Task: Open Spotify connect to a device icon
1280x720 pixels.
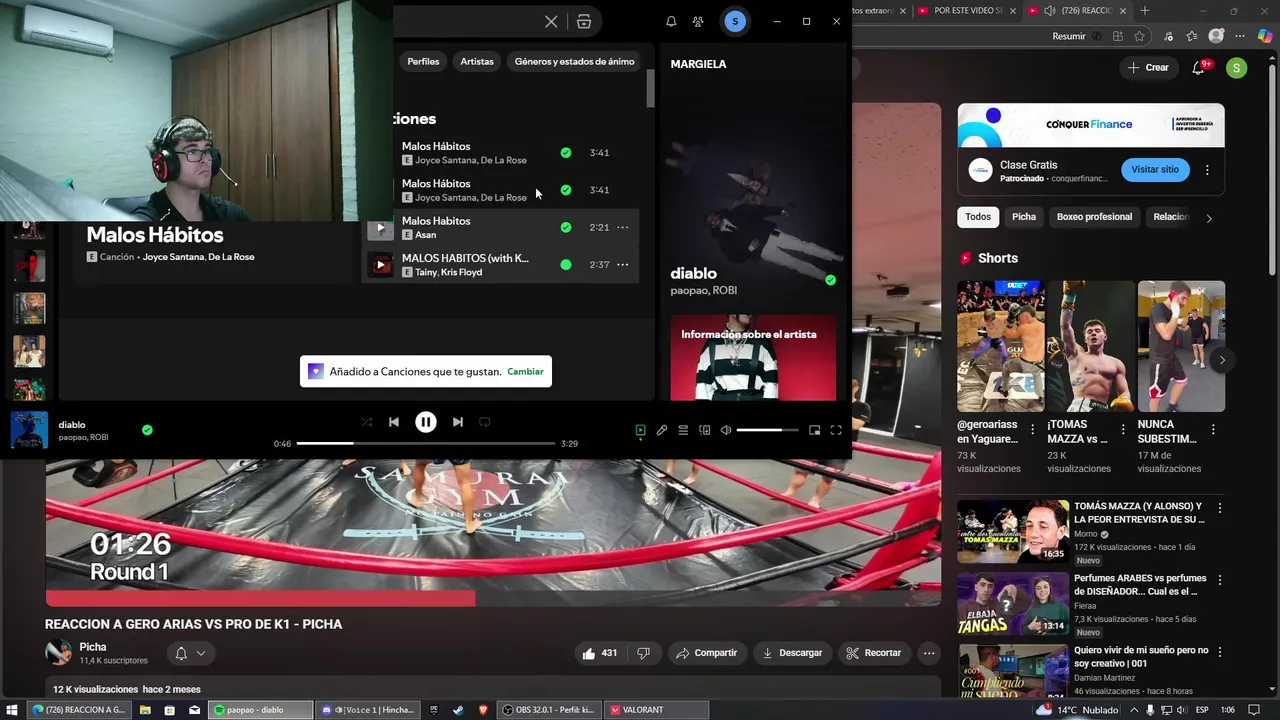Action: 705,430
